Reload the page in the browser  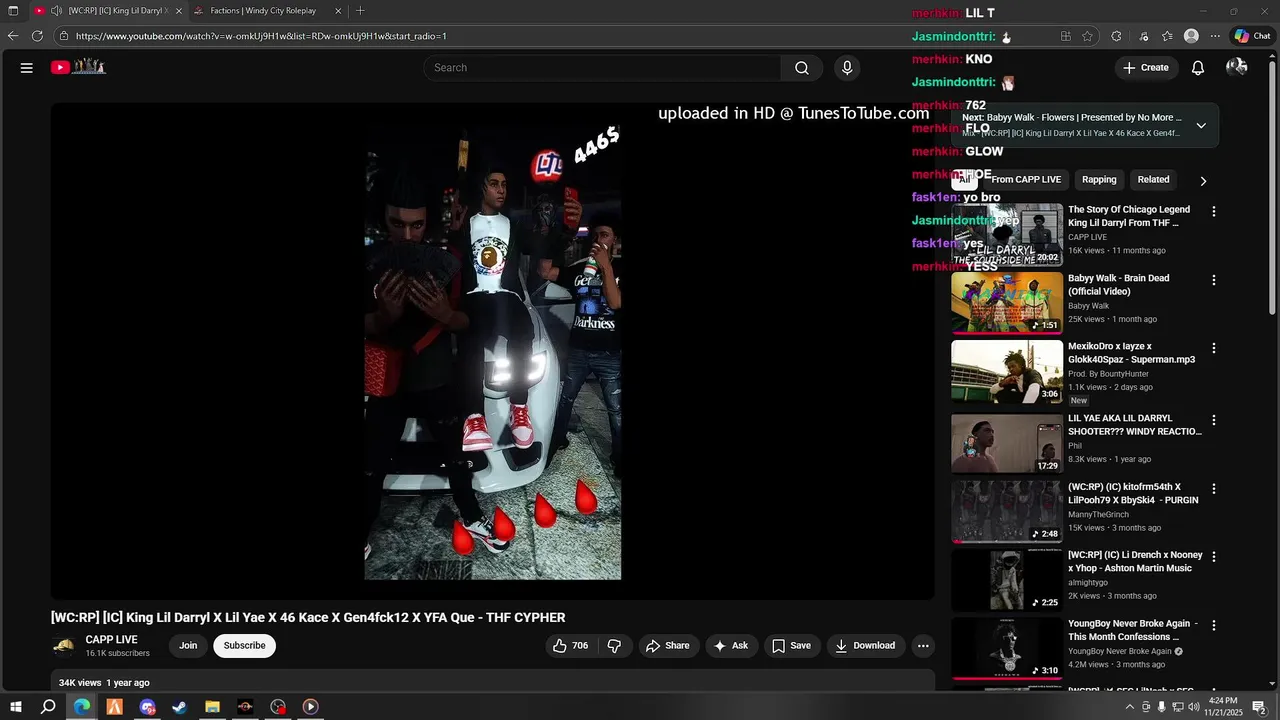37,36
